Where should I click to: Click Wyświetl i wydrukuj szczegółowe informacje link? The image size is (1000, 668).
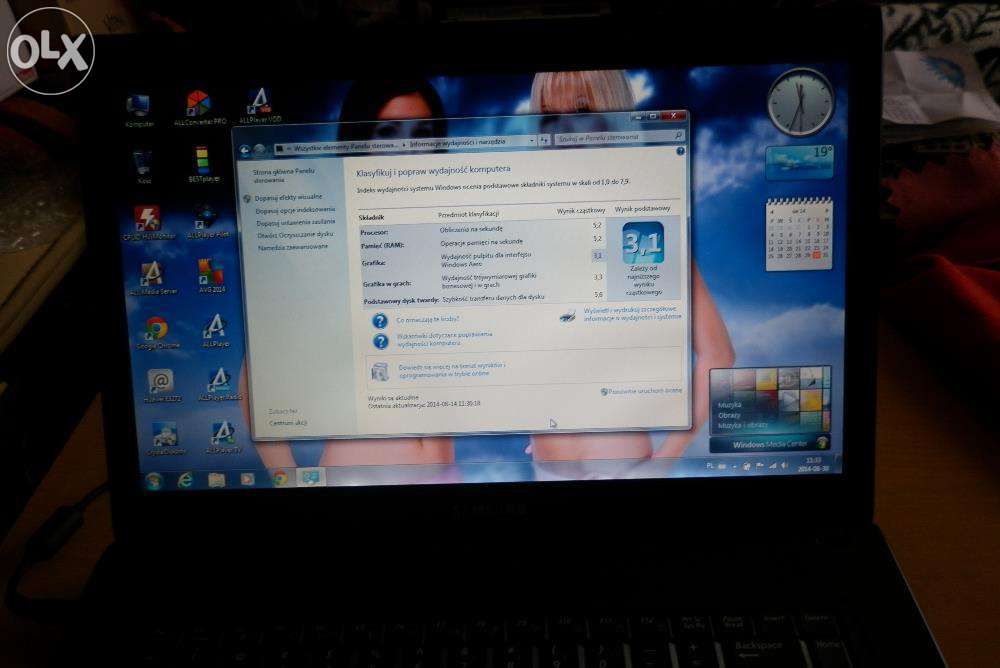[x=633, y=313]
